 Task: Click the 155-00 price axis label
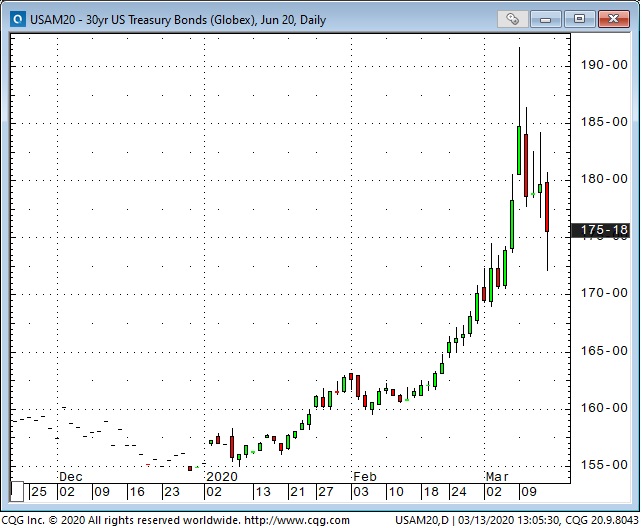pyautogui.click(x=604, y=465)
